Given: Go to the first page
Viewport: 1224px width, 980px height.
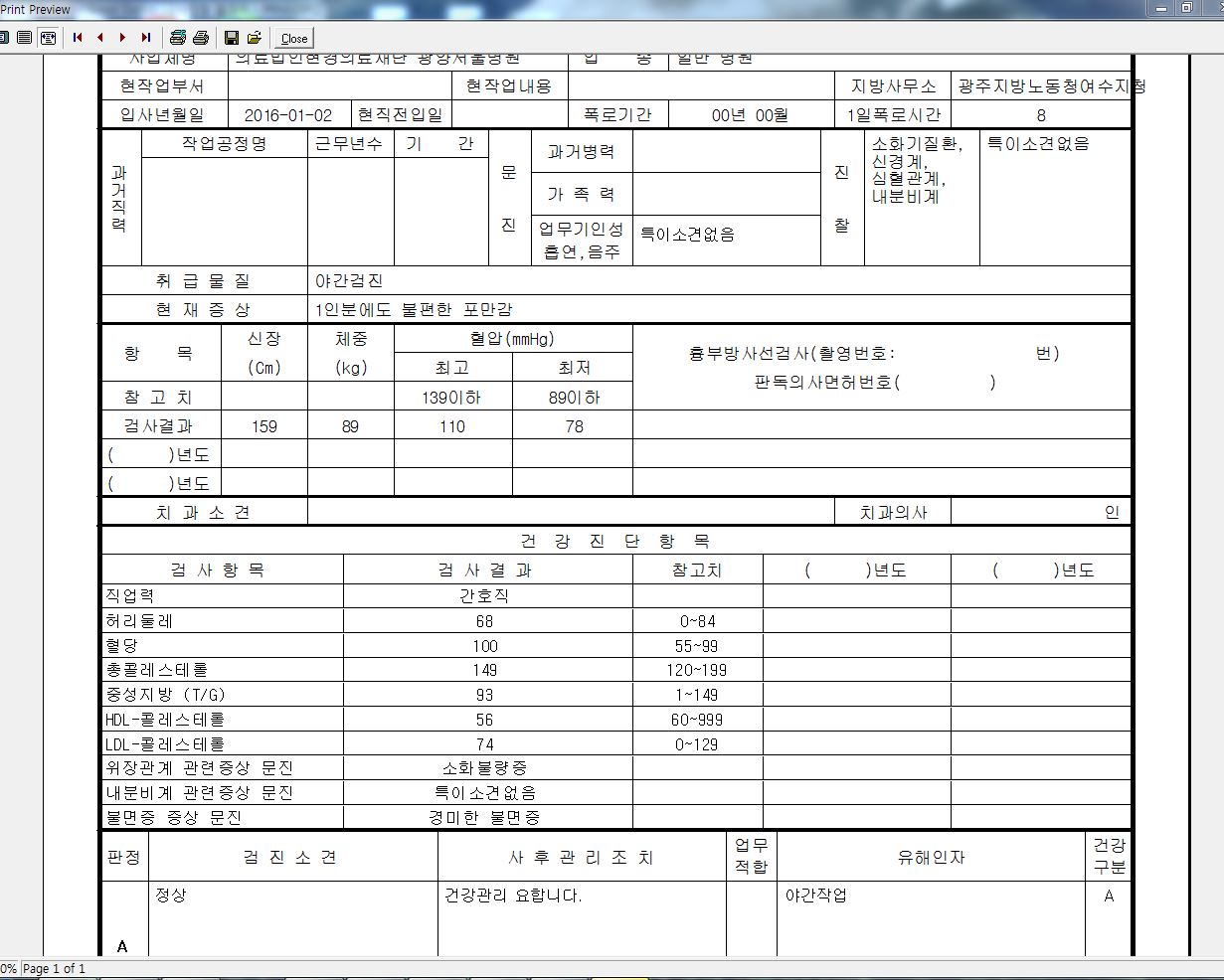Looking at the screenshot, I should click(x=78, y=38).
